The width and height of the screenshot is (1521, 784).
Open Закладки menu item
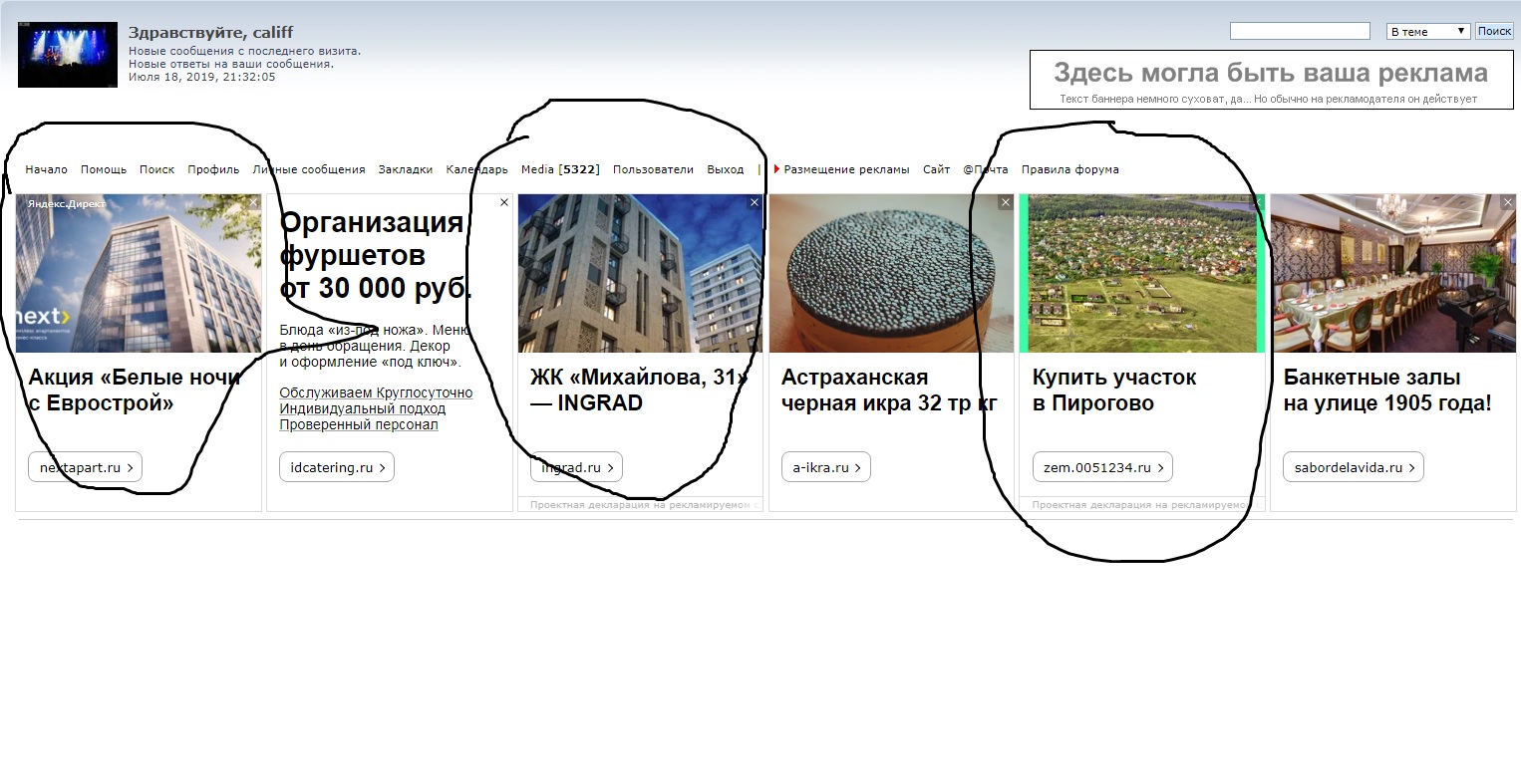pos(406,169)
